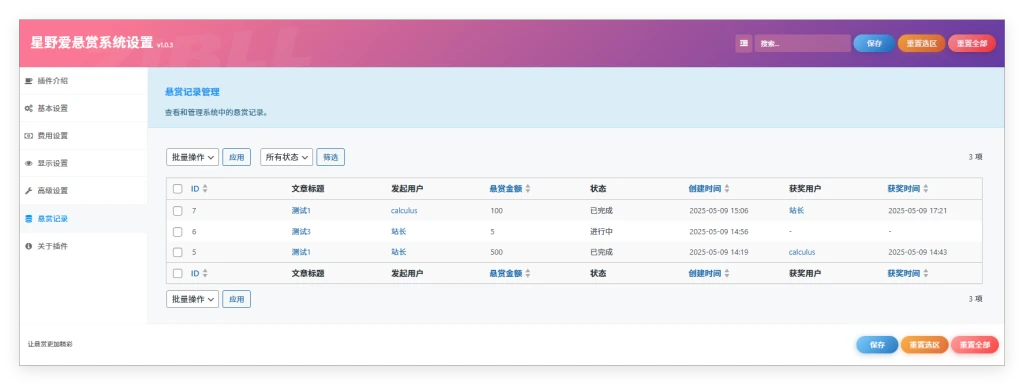This screenshot has width=1024, height=384.
Task: Click the expand-all icon left of the search box
Action: pyautogui.click(x=743, y=44)
